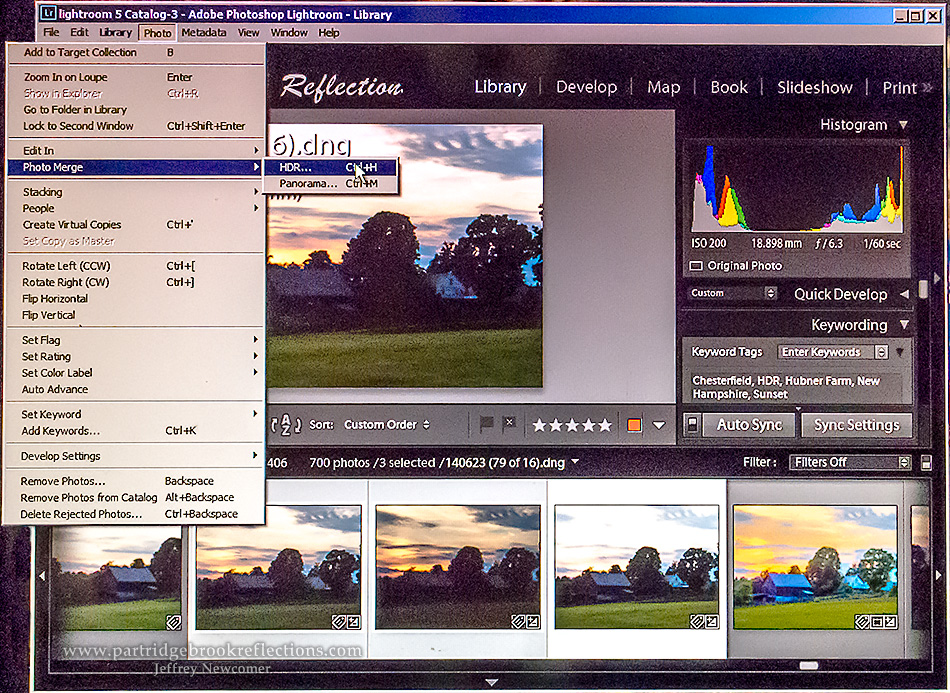950x693 pixels.
Task: Toggle the filter lock switch beside Filters Off
Action: pyautogui.click(x=926, y=463)
